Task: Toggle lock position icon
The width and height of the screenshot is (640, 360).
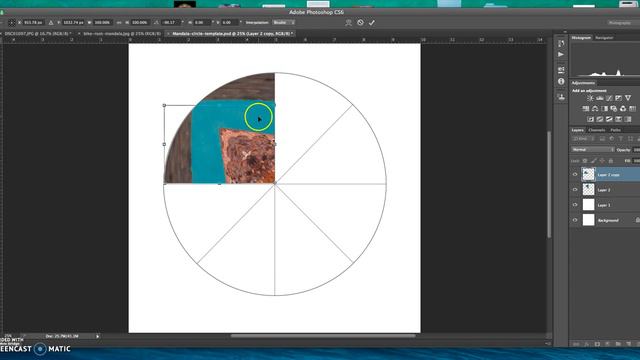Action: pyautogui.click(x=602, y=161)
